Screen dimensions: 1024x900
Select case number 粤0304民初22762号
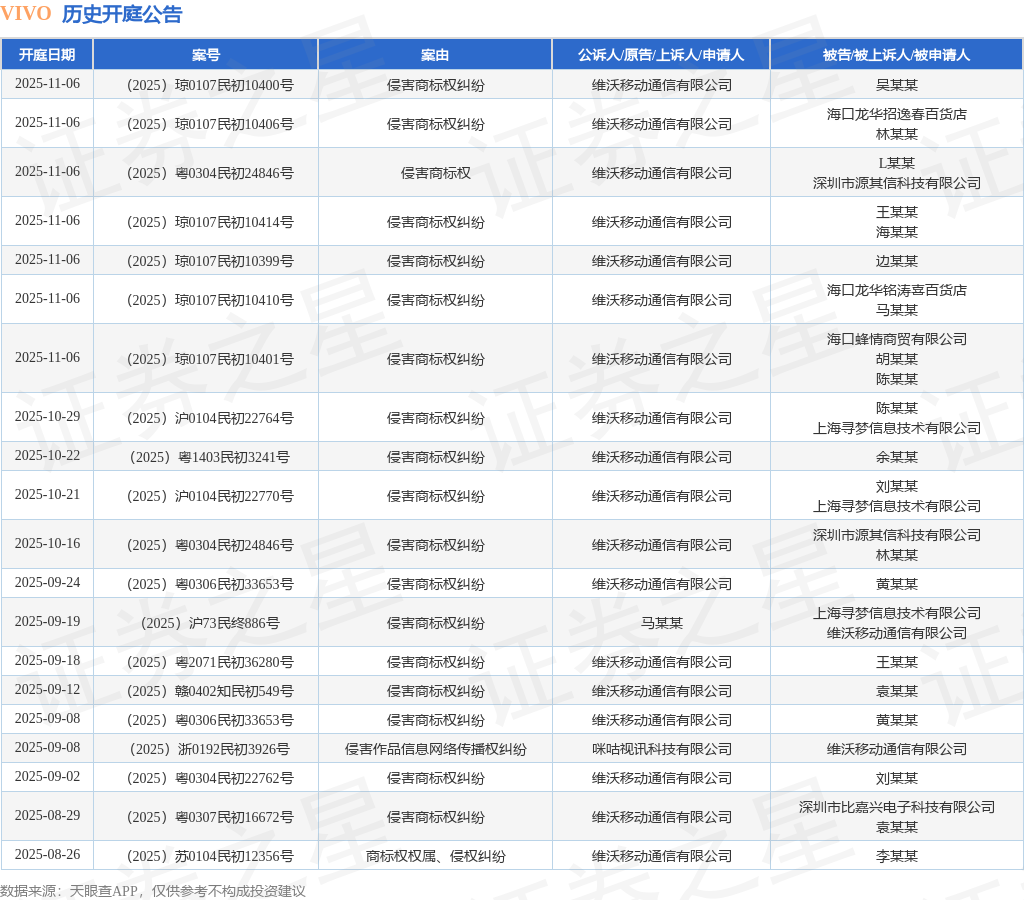(x=210, y=779)
